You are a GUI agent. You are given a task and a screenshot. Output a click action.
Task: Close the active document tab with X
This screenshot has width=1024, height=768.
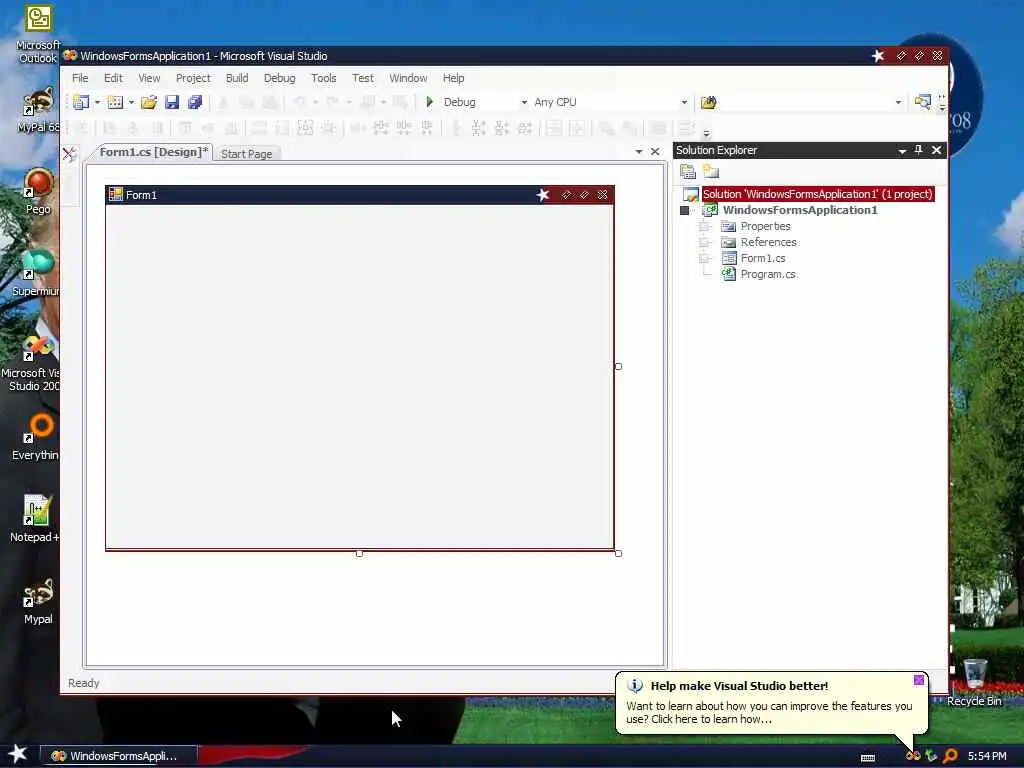pos(655,152)
